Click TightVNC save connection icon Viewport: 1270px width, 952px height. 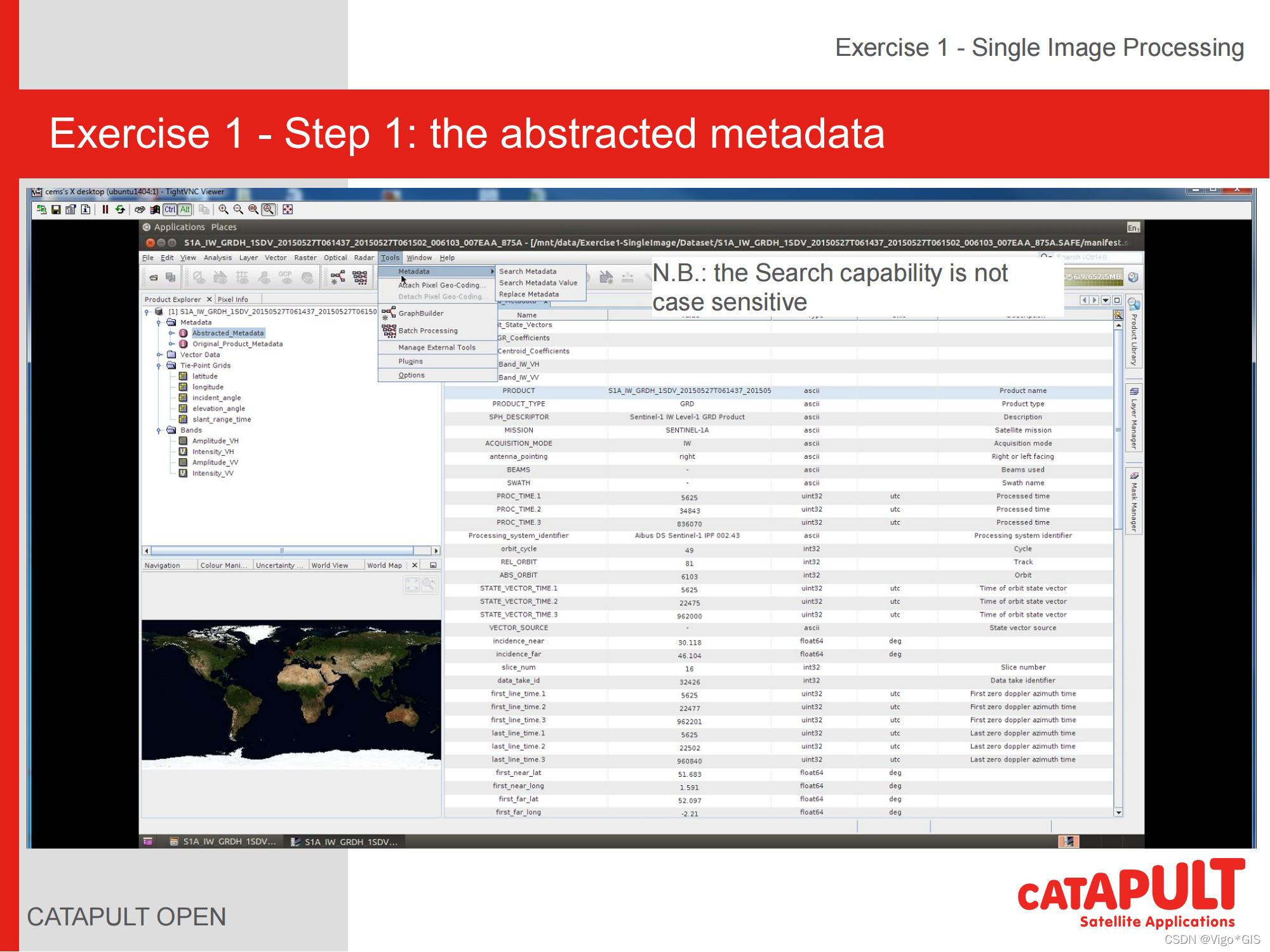56,209
